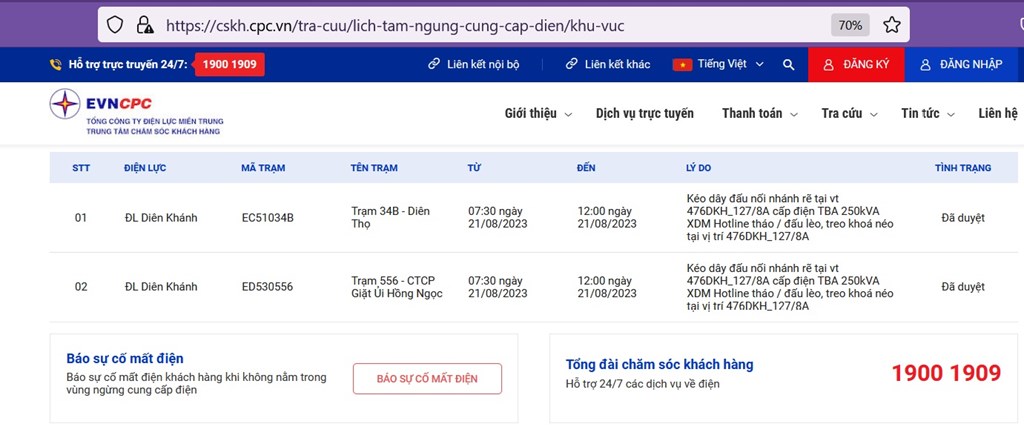This screenshot has width=1024, height=438.
Task: Expand the Tiếng Việt language dropdown
Action: tap(729, 65)
